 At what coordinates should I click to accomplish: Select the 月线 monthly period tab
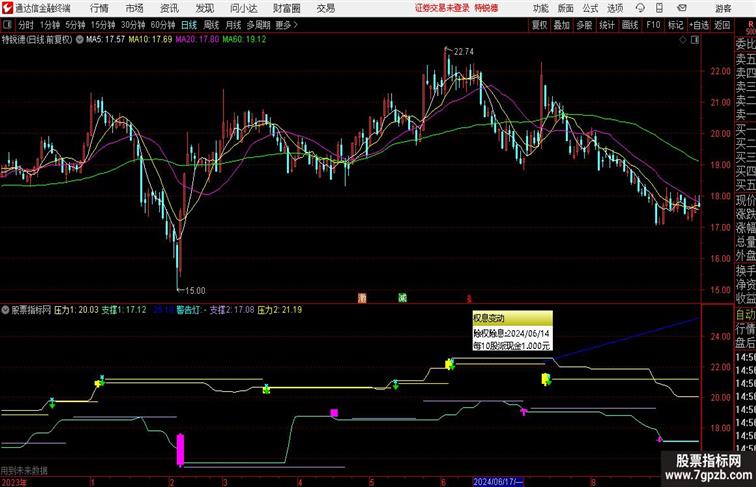pyautogui.click(x=233, y=25)
